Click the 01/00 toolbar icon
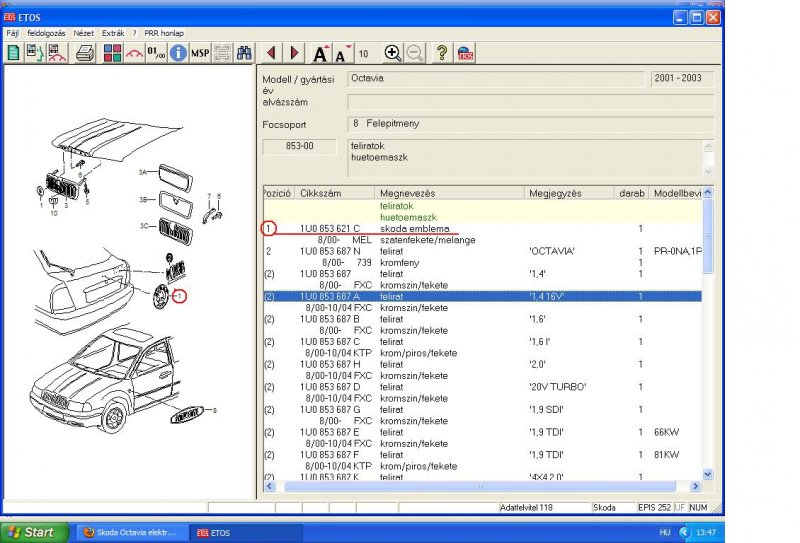800x543 pixels. click(x=156, y=53)
